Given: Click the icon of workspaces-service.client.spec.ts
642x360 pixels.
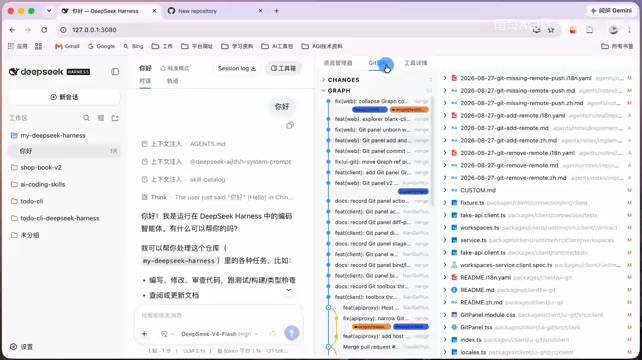Looking at the screenshot, I should tap(454, 265).
